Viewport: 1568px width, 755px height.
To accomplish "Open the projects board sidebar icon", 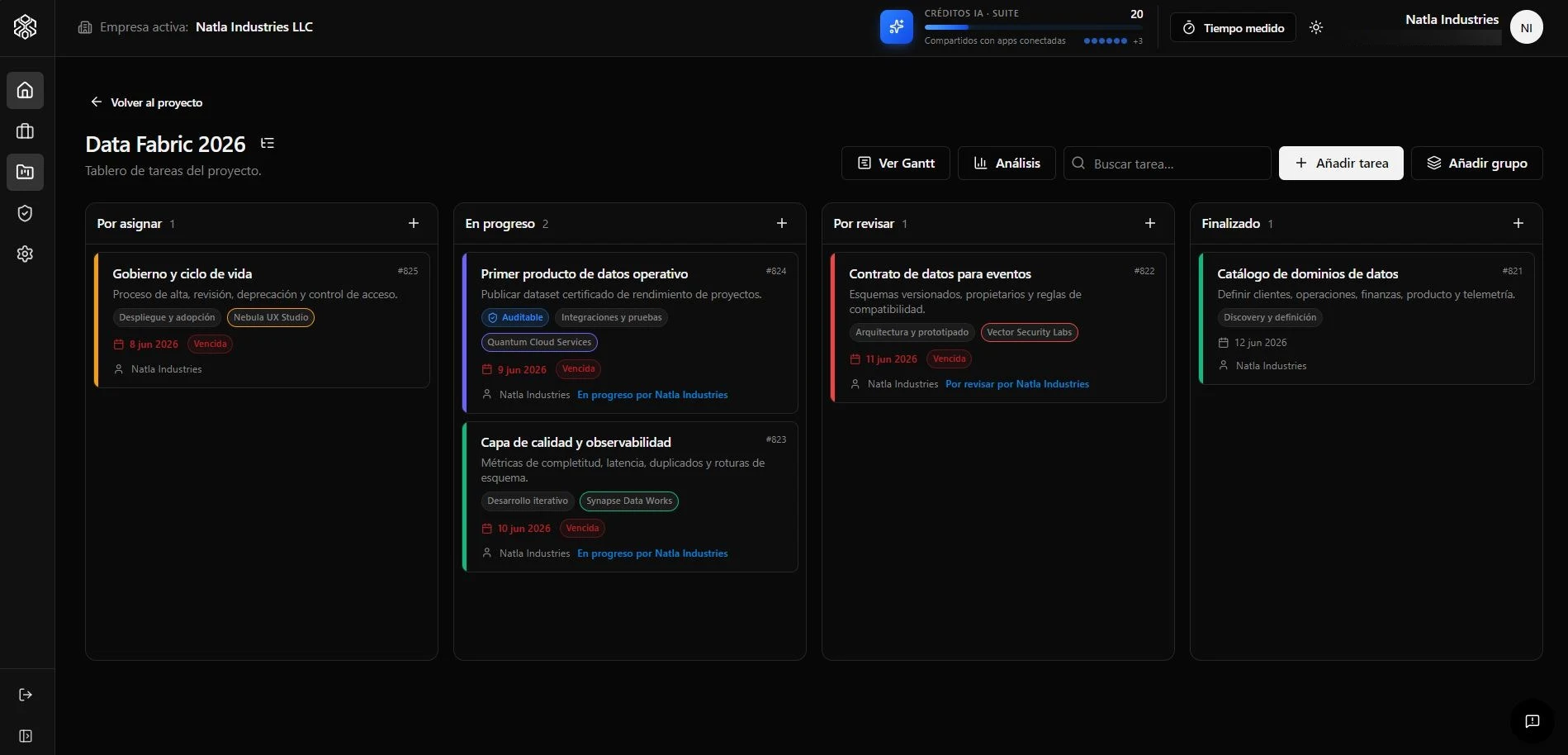I will click(x=25, y=172).
